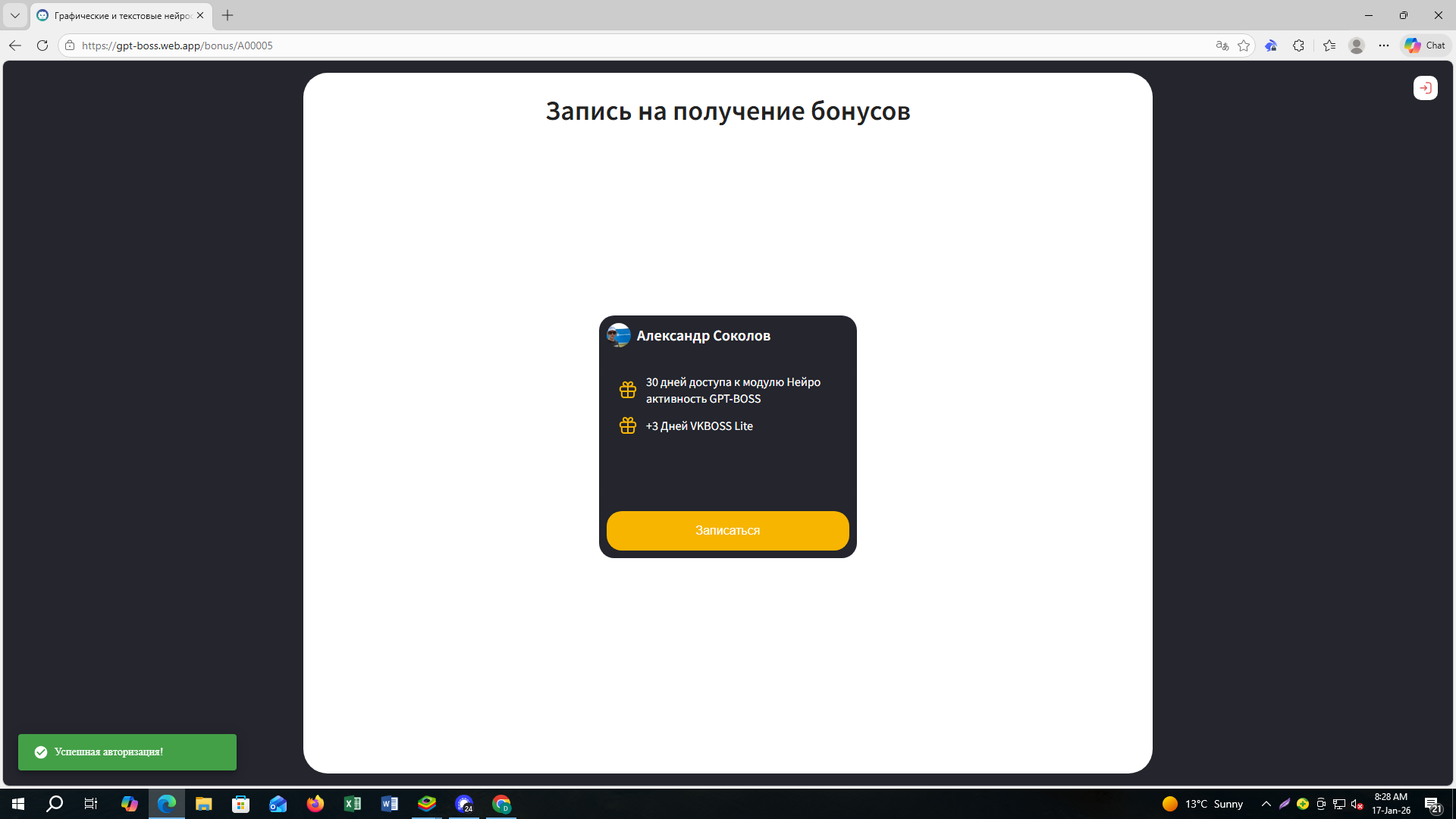
Task: Open the browser tab search dropdown
Action: coord(14,15)
